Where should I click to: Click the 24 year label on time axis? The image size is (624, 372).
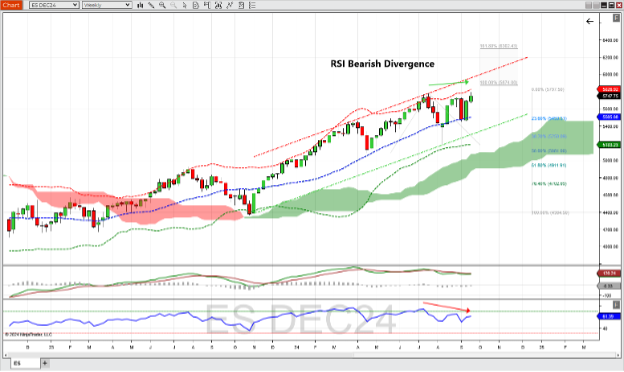[x=297, y=347]
